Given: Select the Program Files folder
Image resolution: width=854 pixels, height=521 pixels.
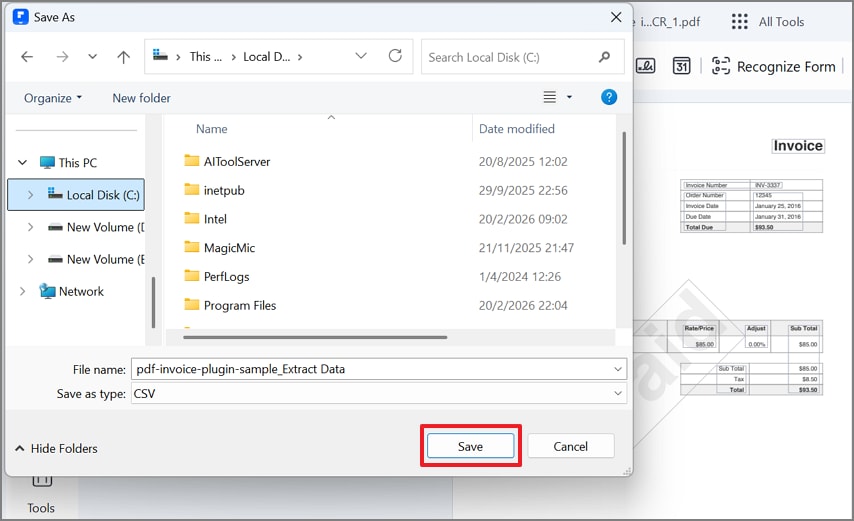Looking at the screenshot, I should pyautogui.click(x=240, y=305).
